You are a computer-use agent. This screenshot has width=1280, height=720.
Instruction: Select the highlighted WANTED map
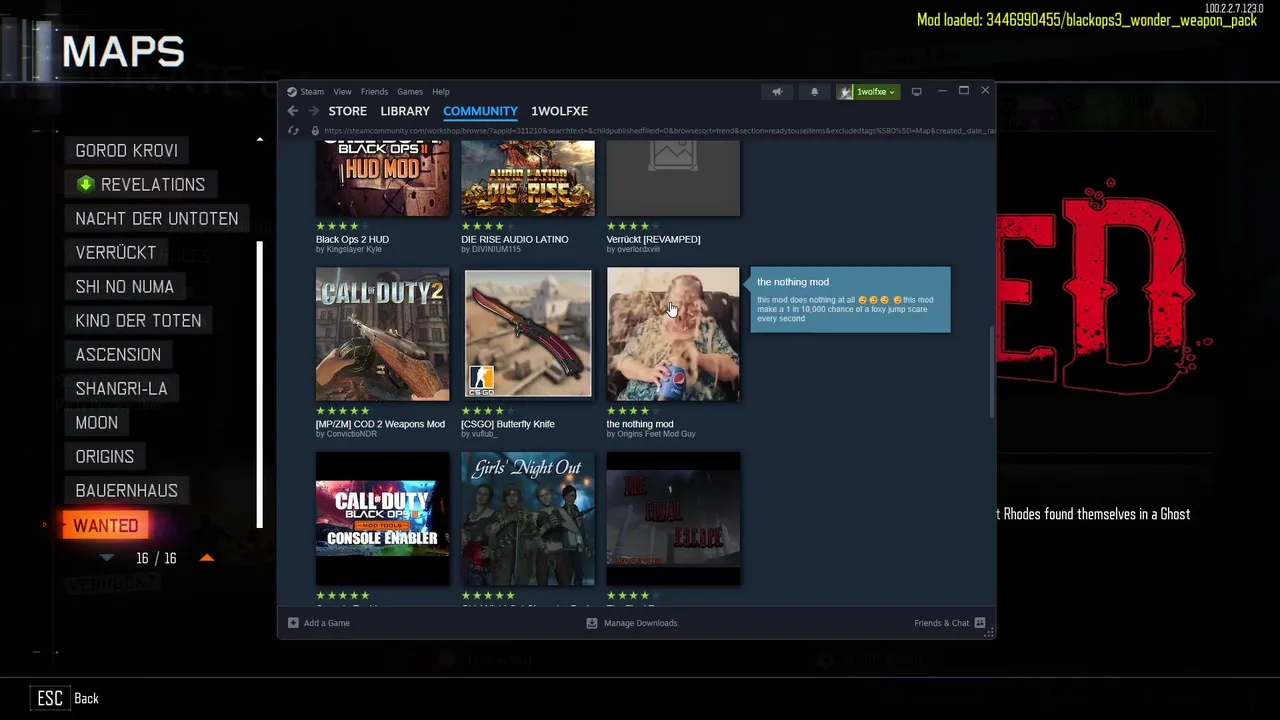[106, 525]
